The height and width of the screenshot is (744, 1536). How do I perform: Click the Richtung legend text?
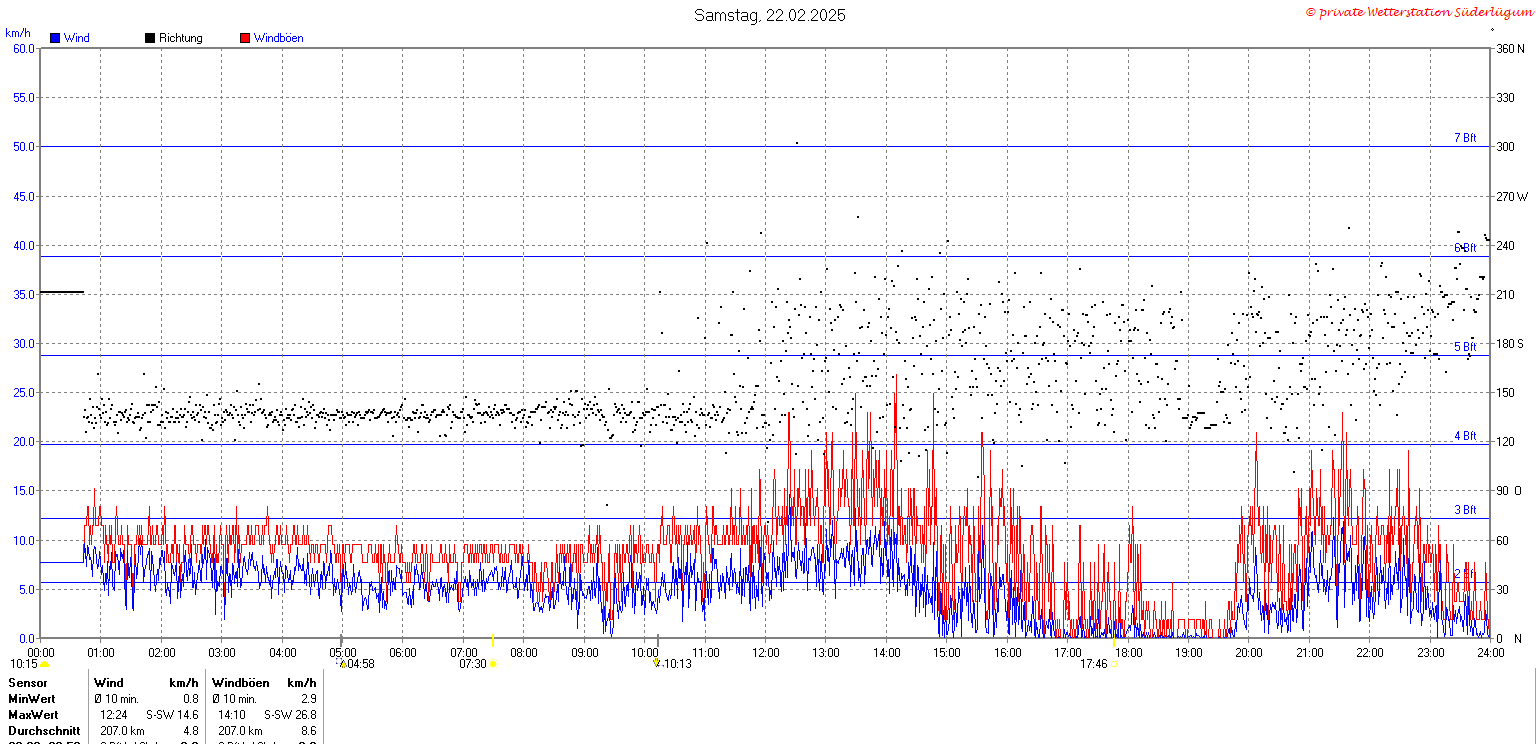tap(180, 38)
